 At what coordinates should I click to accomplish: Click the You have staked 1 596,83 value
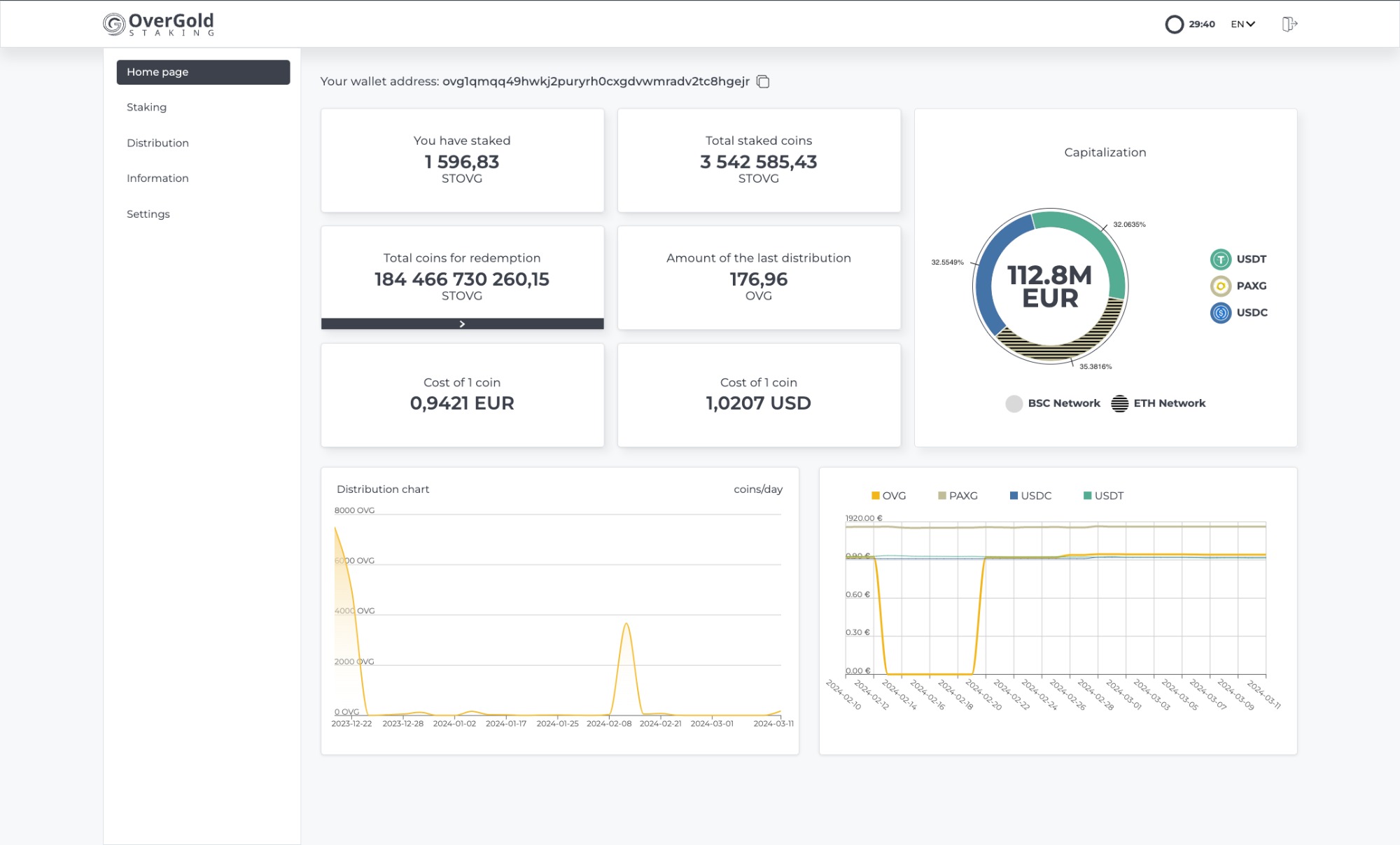click(x=462, y=162)
